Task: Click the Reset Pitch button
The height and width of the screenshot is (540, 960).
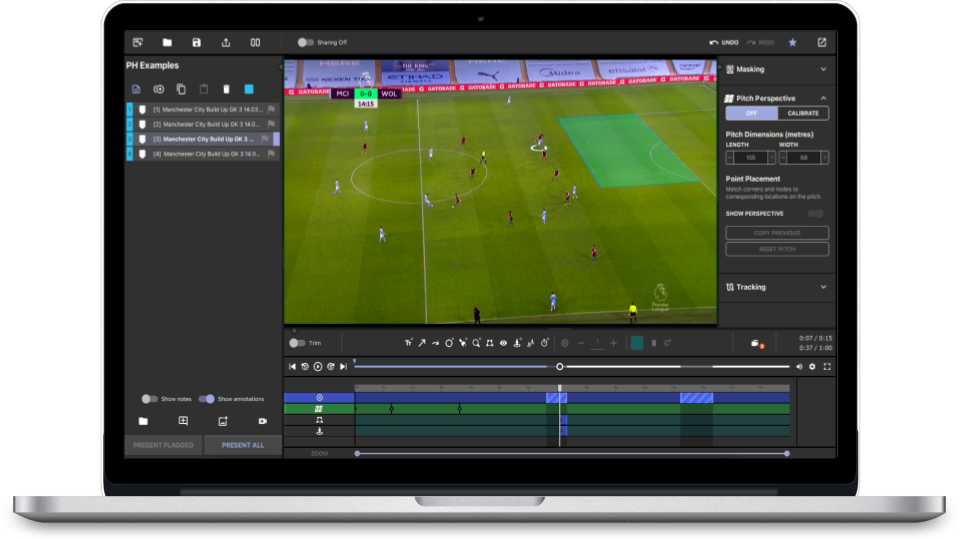Action: pyautogui.click(x=777, y=249)
